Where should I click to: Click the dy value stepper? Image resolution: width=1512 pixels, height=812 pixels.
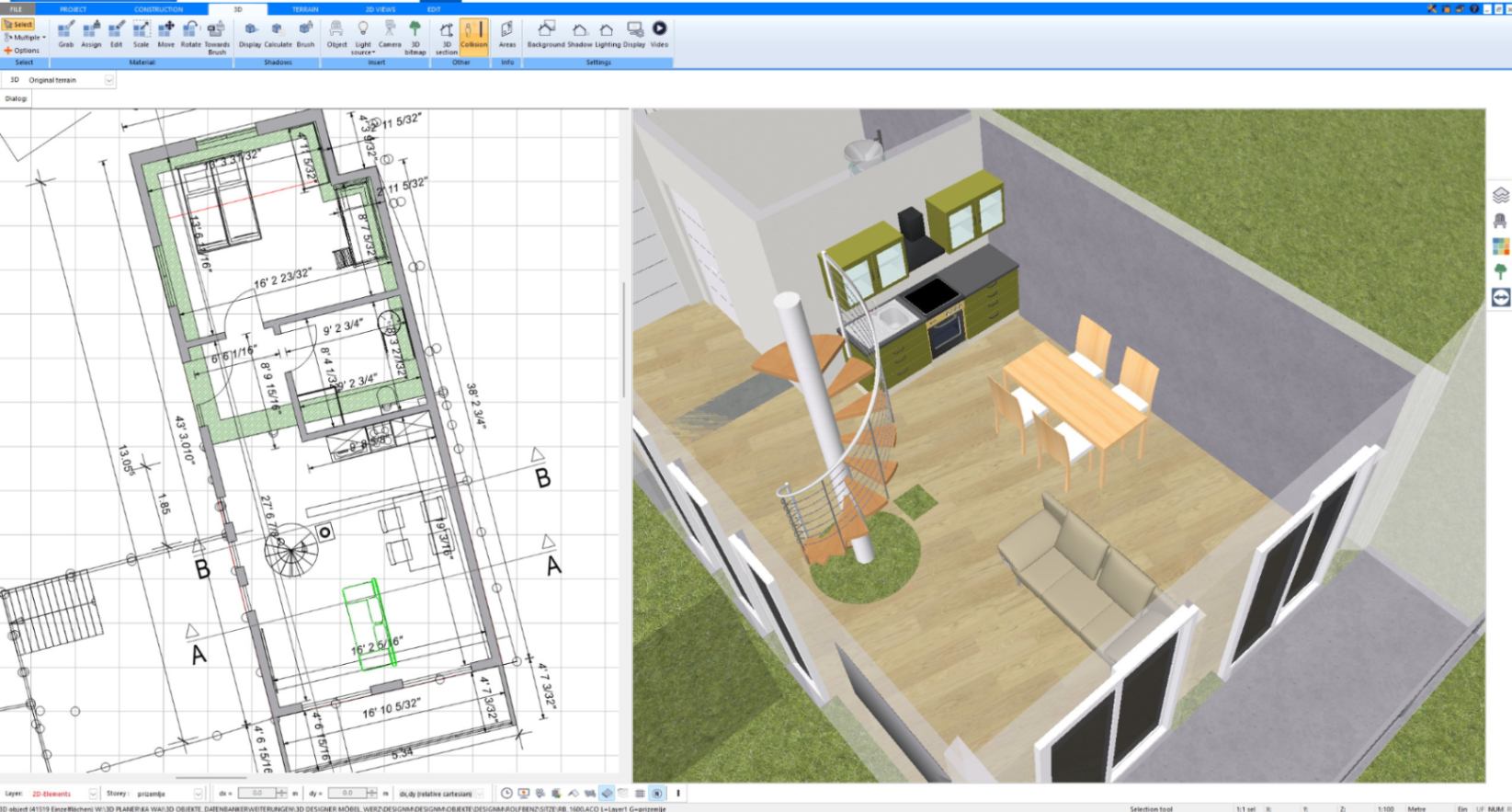[372, 793]
